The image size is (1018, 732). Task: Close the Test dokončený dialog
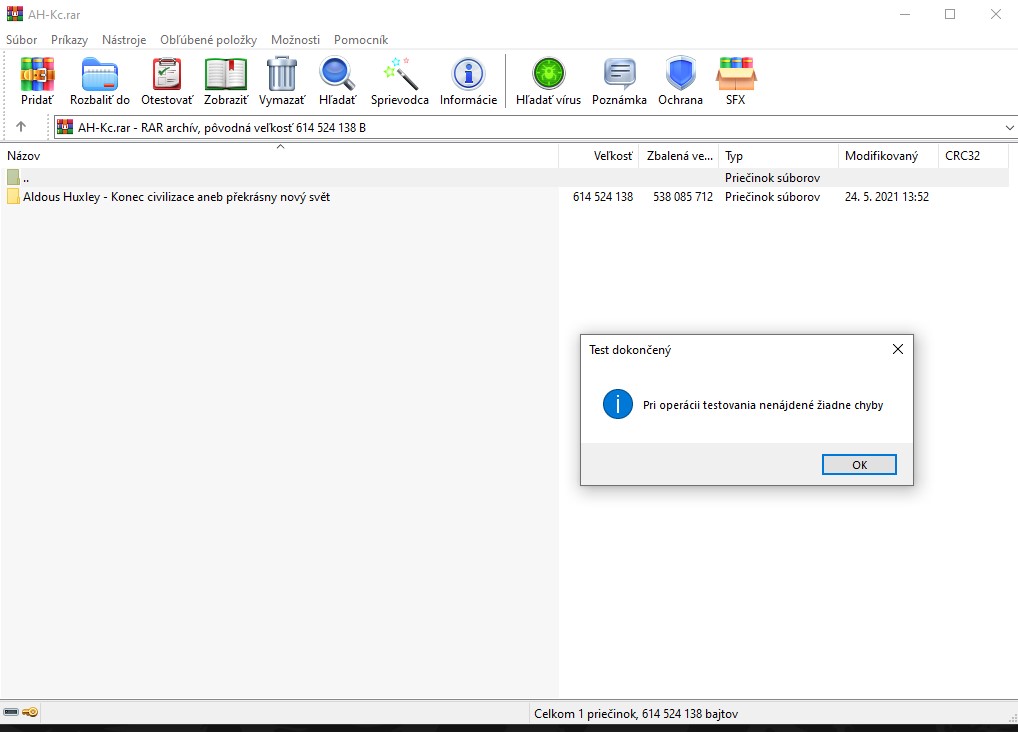coord(898,349)
